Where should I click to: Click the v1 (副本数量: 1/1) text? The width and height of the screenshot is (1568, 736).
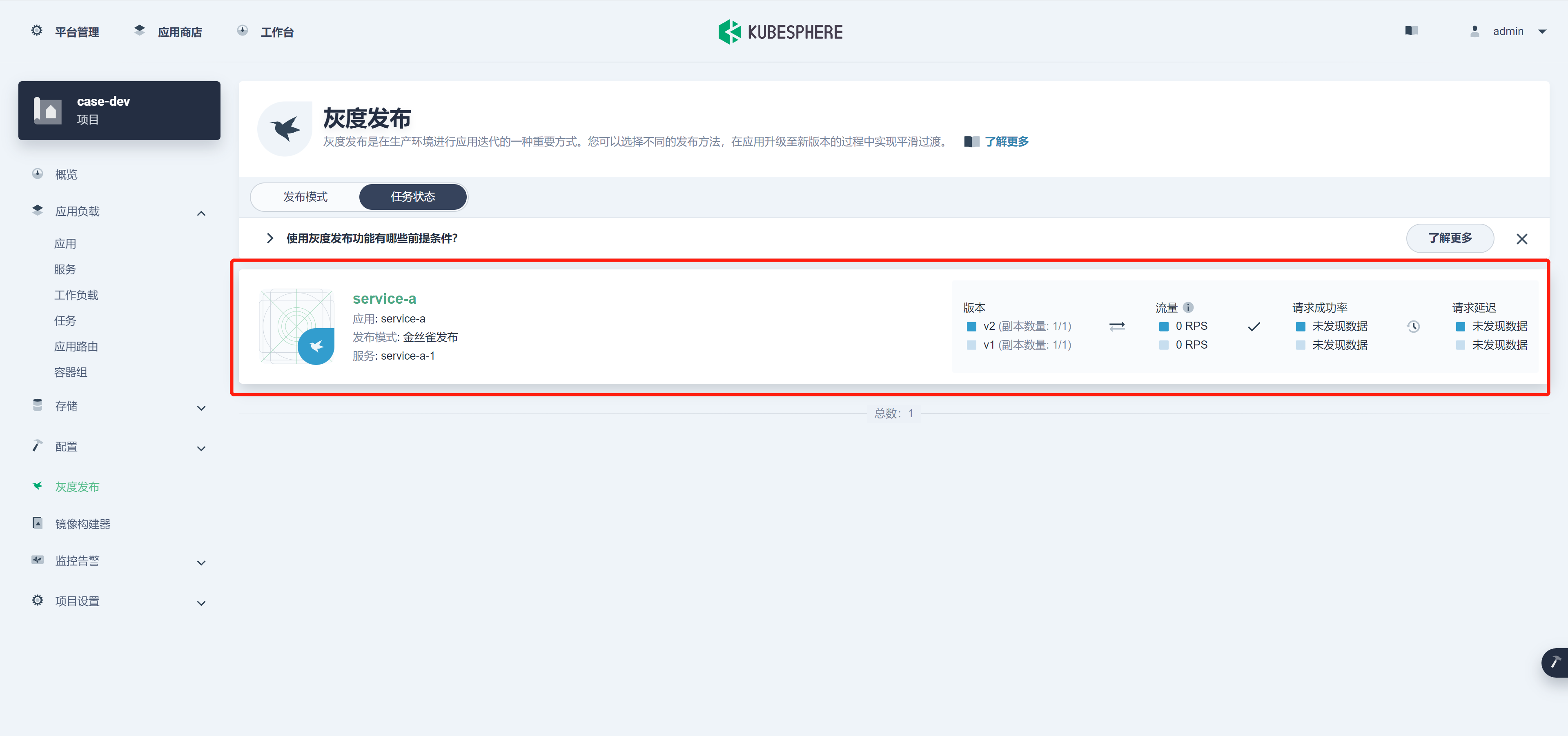pos(1027,345)
